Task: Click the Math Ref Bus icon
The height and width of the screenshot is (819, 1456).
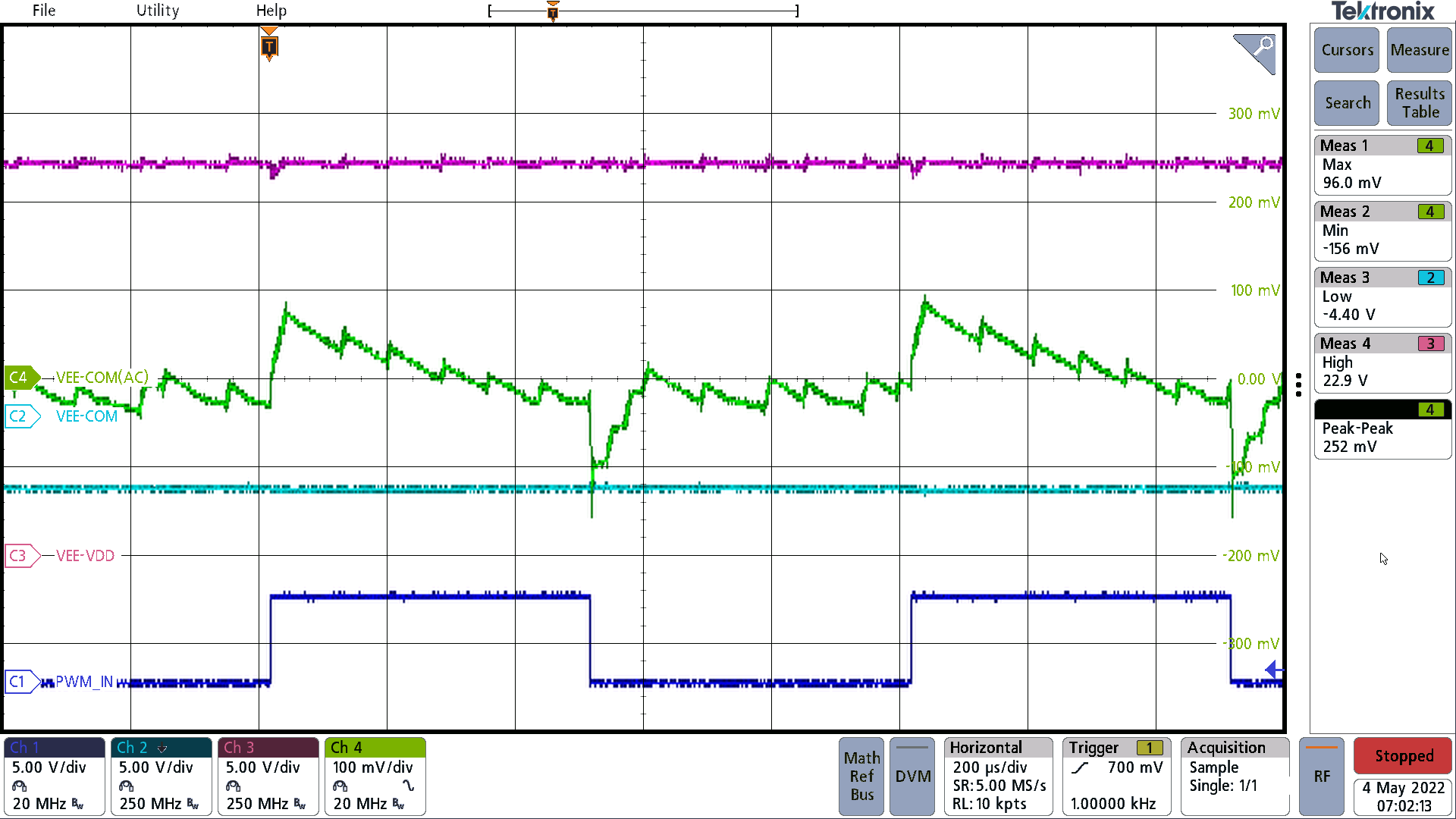Action: tap(861, 776)
